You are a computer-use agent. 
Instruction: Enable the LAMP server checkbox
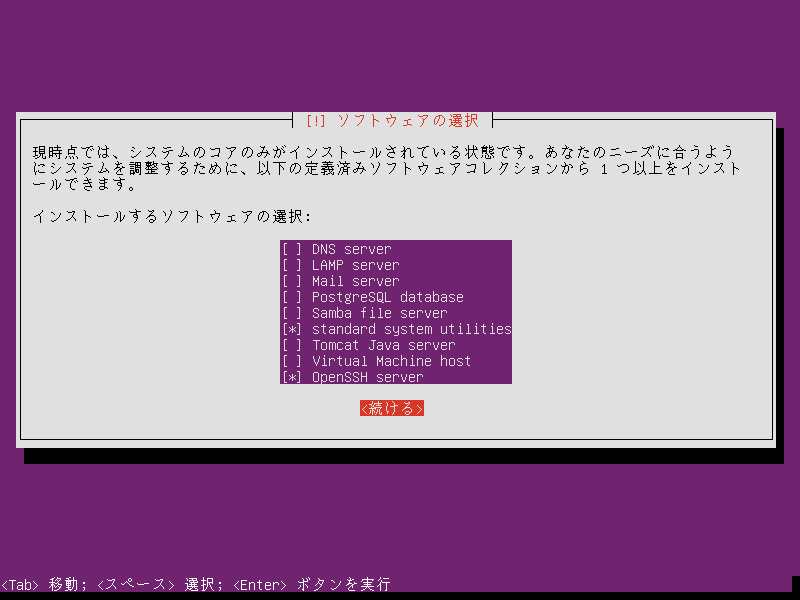(x=292, y=265)
